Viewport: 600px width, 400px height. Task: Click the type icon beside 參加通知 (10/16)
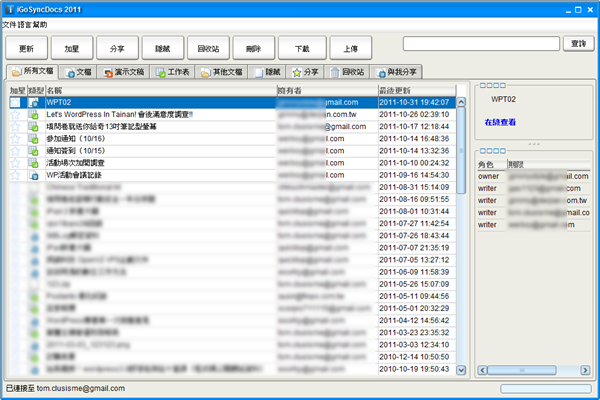pos(34,139)
